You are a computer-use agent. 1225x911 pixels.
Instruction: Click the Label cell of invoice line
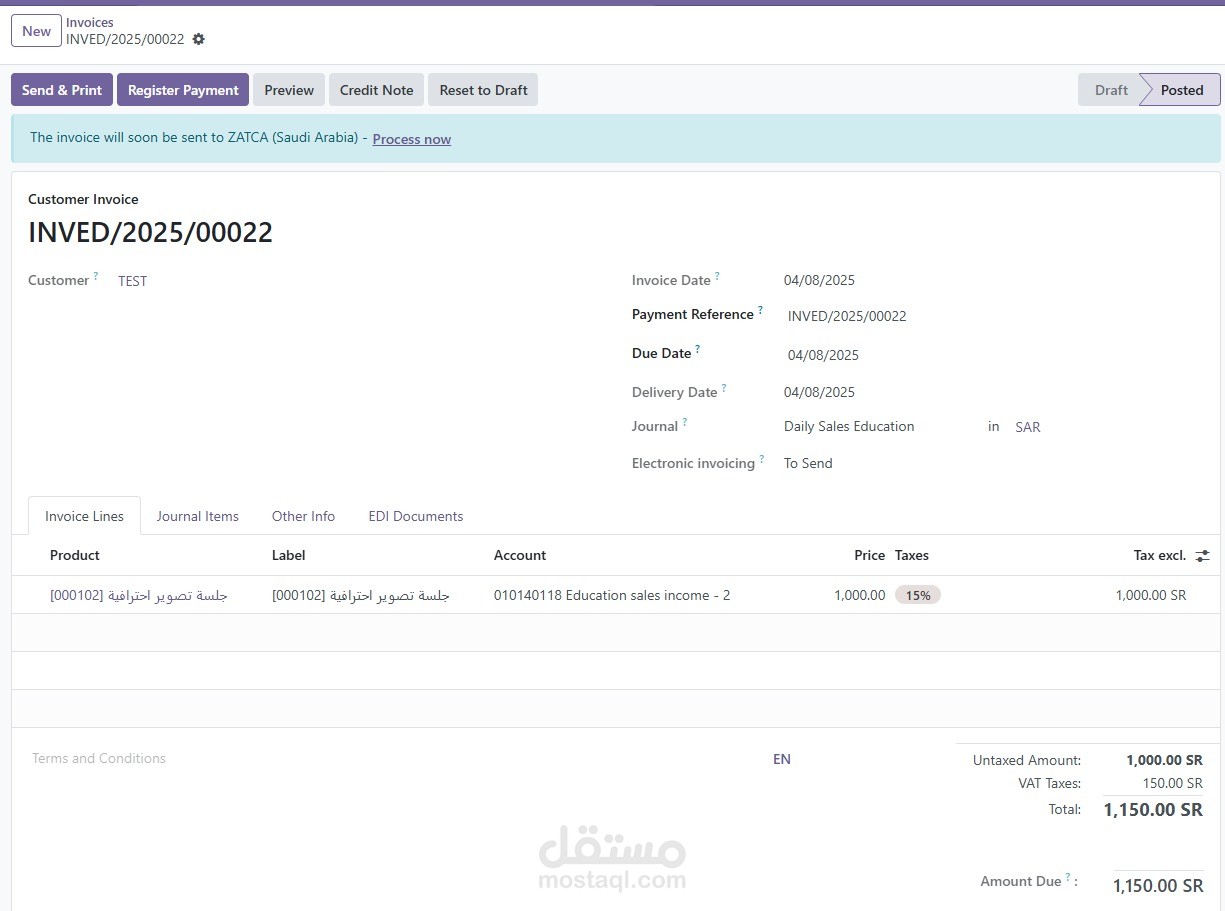(x=361, y=595)
